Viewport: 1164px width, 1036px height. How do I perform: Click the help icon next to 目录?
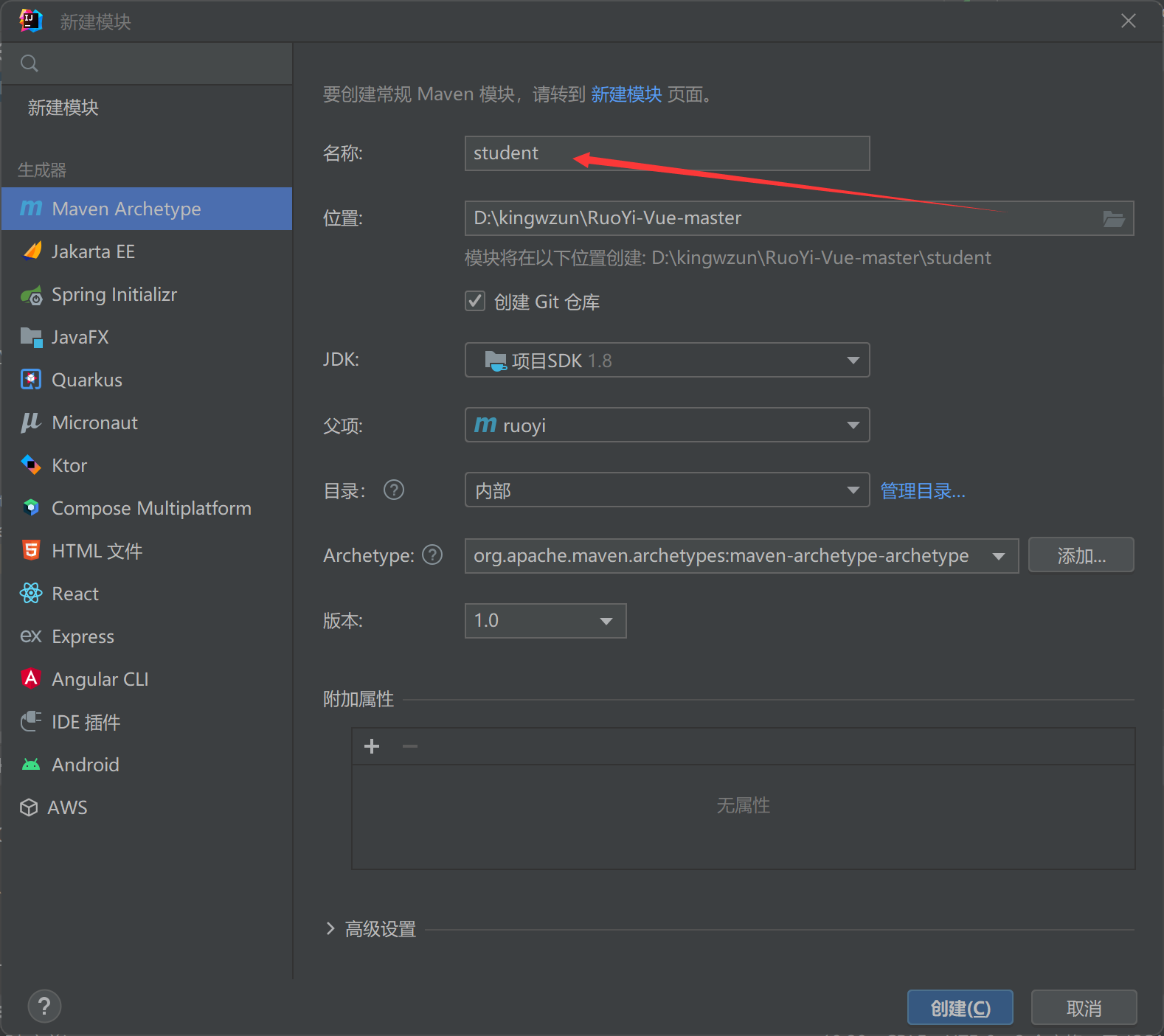pos(394,490)
